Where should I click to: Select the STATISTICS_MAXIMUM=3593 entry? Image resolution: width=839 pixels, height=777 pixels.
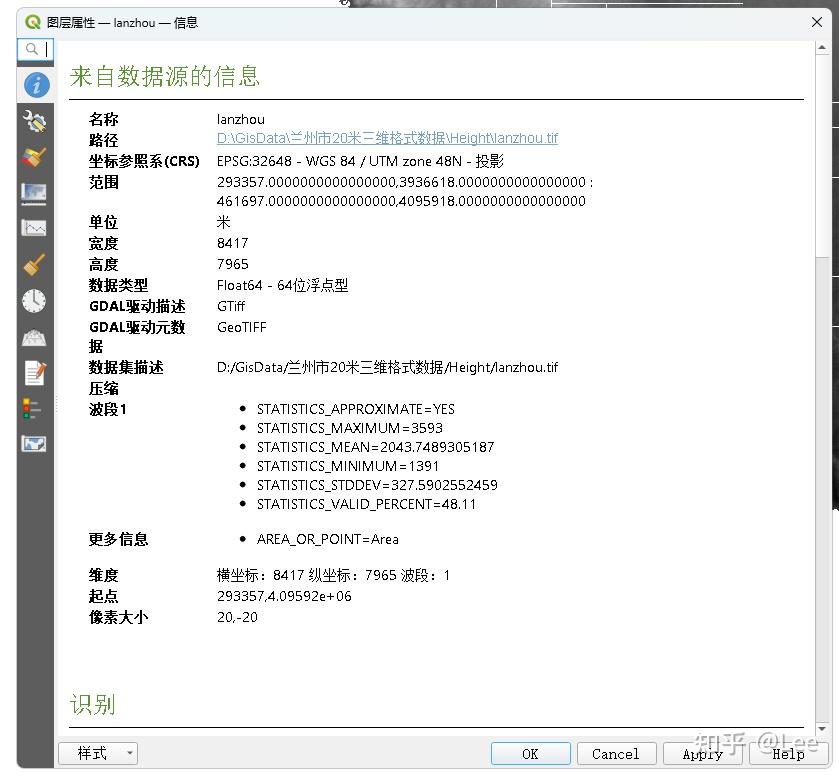[349, 428]
